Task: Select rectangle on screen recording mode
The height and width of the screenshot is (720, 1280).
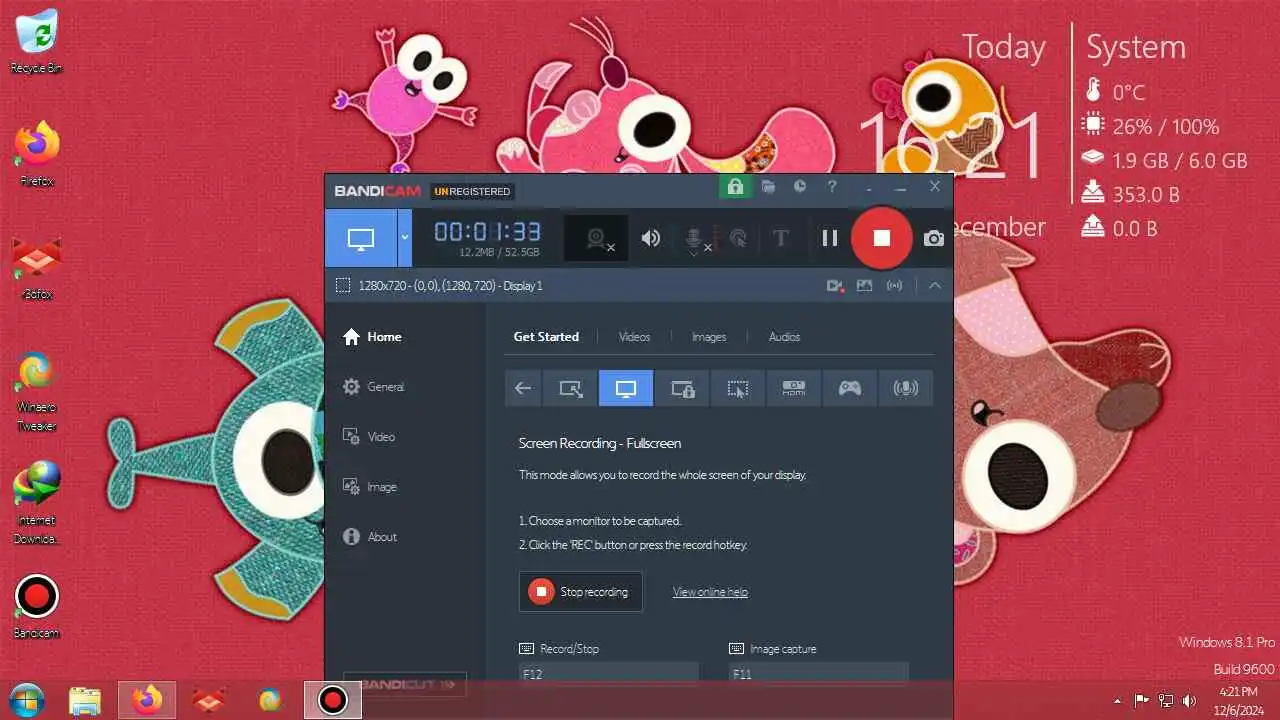Action: click(570, 388)
